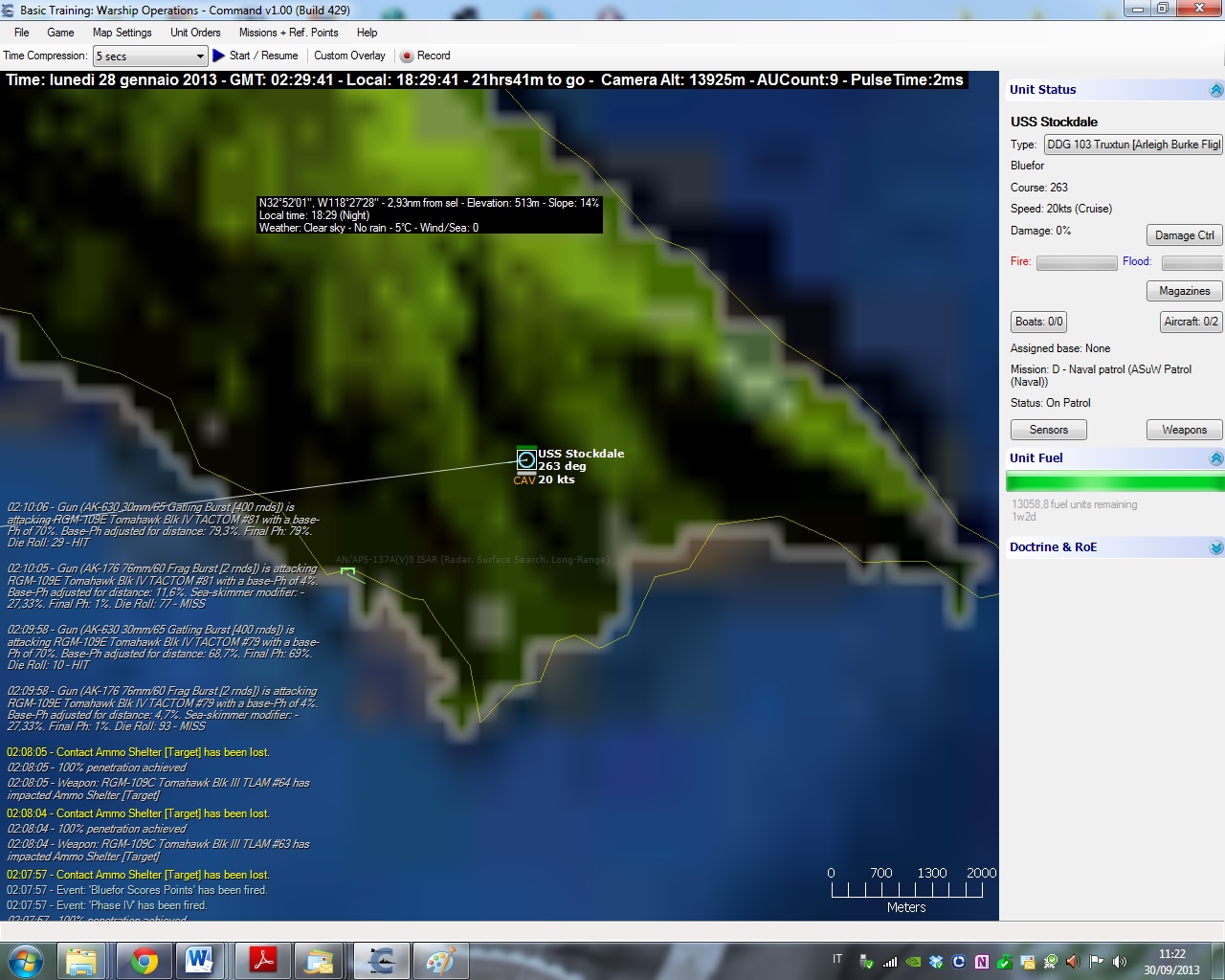Click the simulation time status bar

[x=484, y=80]
